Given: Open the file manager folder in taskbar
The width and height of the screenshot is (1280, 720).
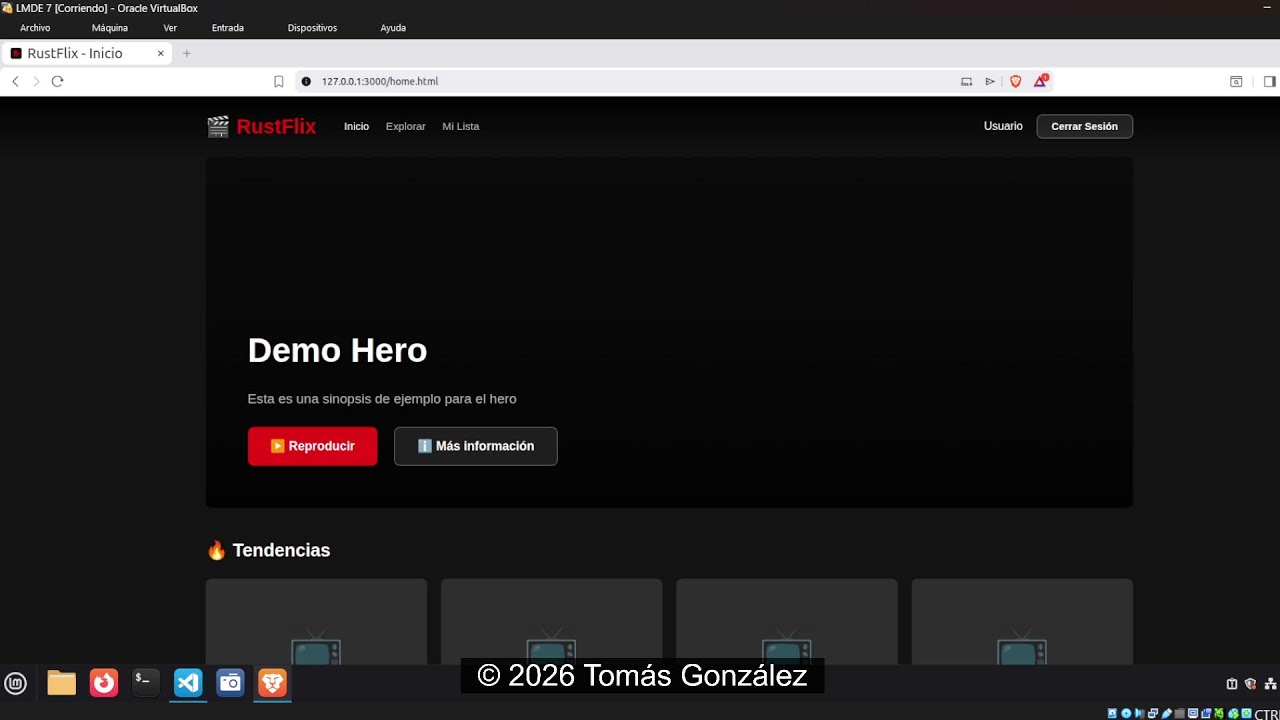Looking at the screenshot, I should coord(62,683).
